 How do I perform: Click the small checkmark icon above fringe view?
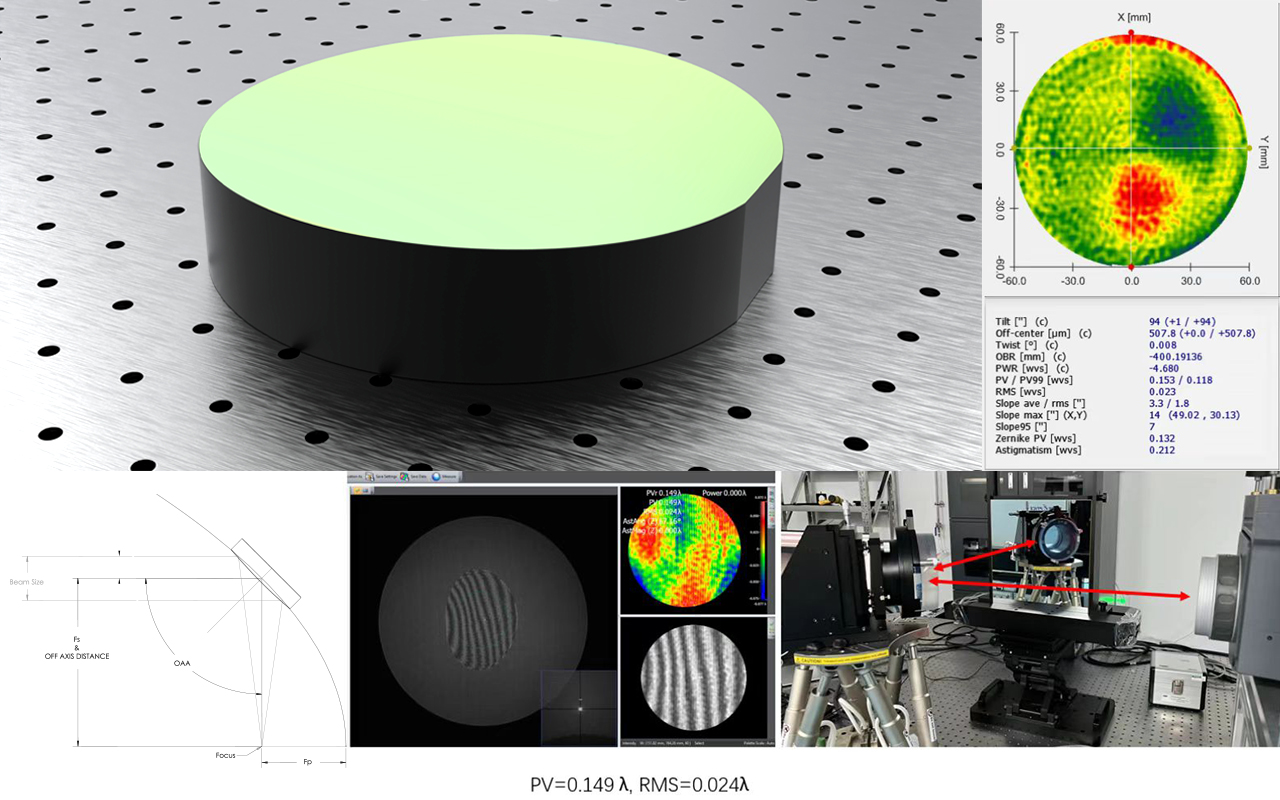[x=357, y=490]
